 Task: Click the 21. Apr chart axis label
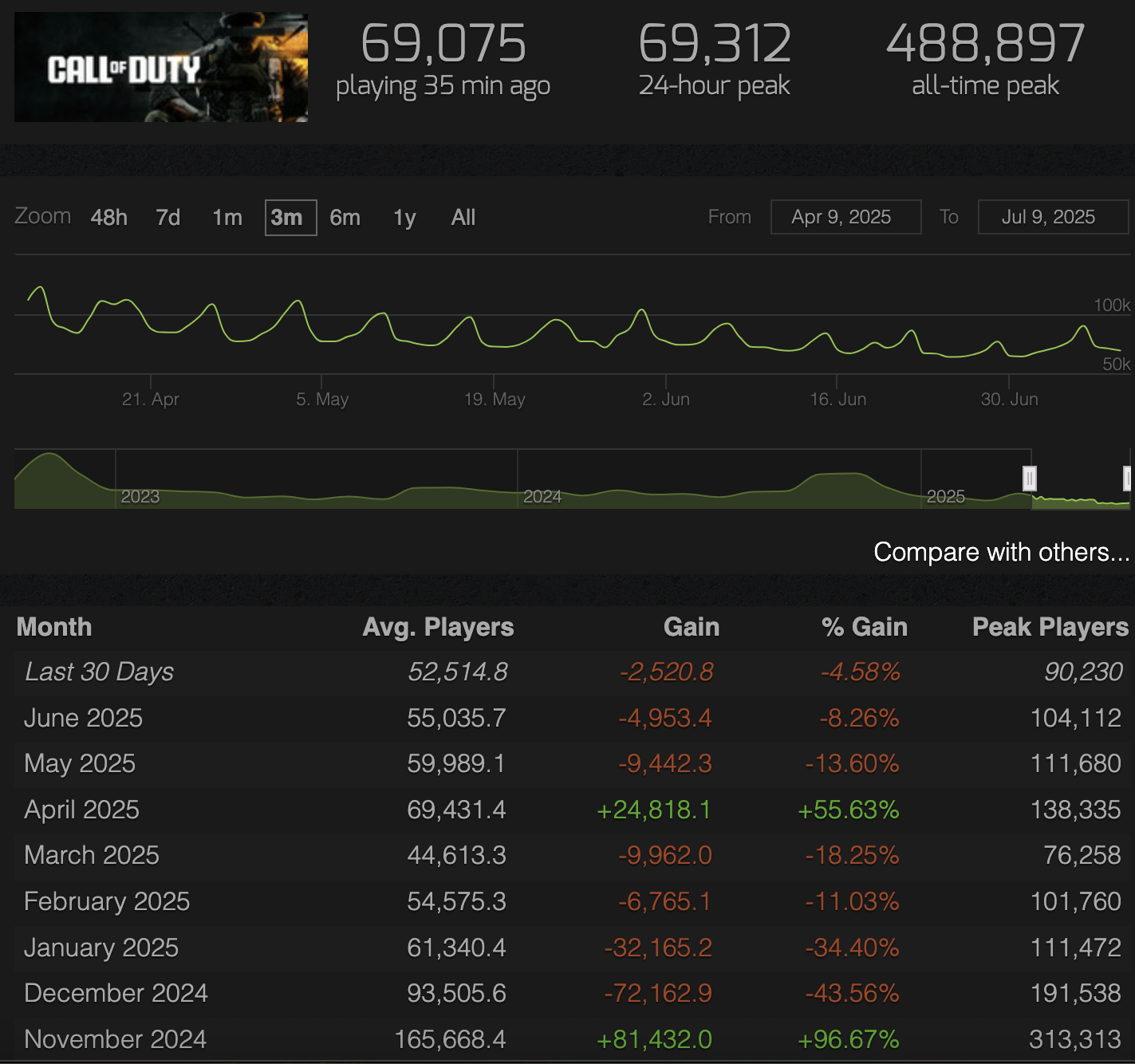[x=151, y=399]
